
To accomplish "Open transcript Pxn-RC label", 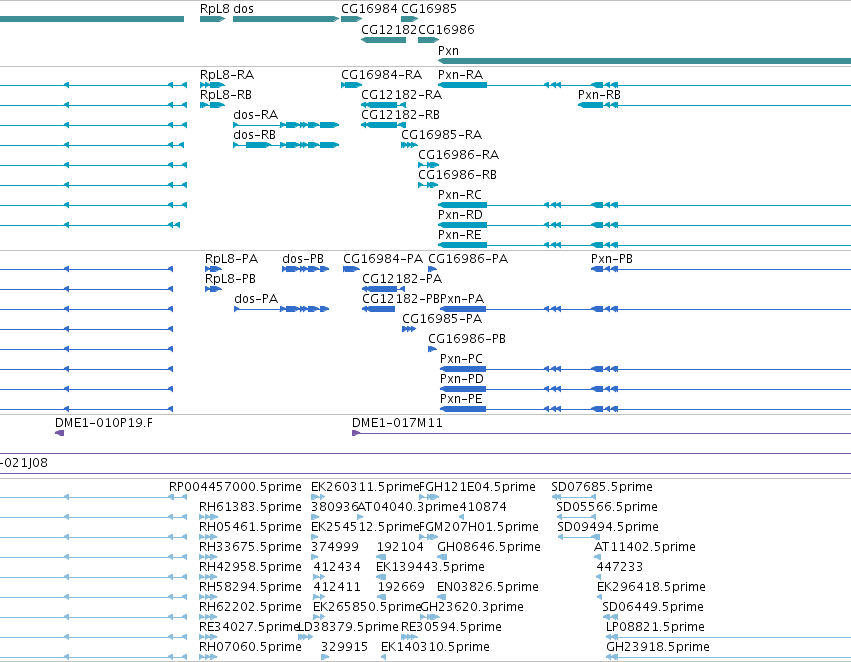I will coord(460,195).
